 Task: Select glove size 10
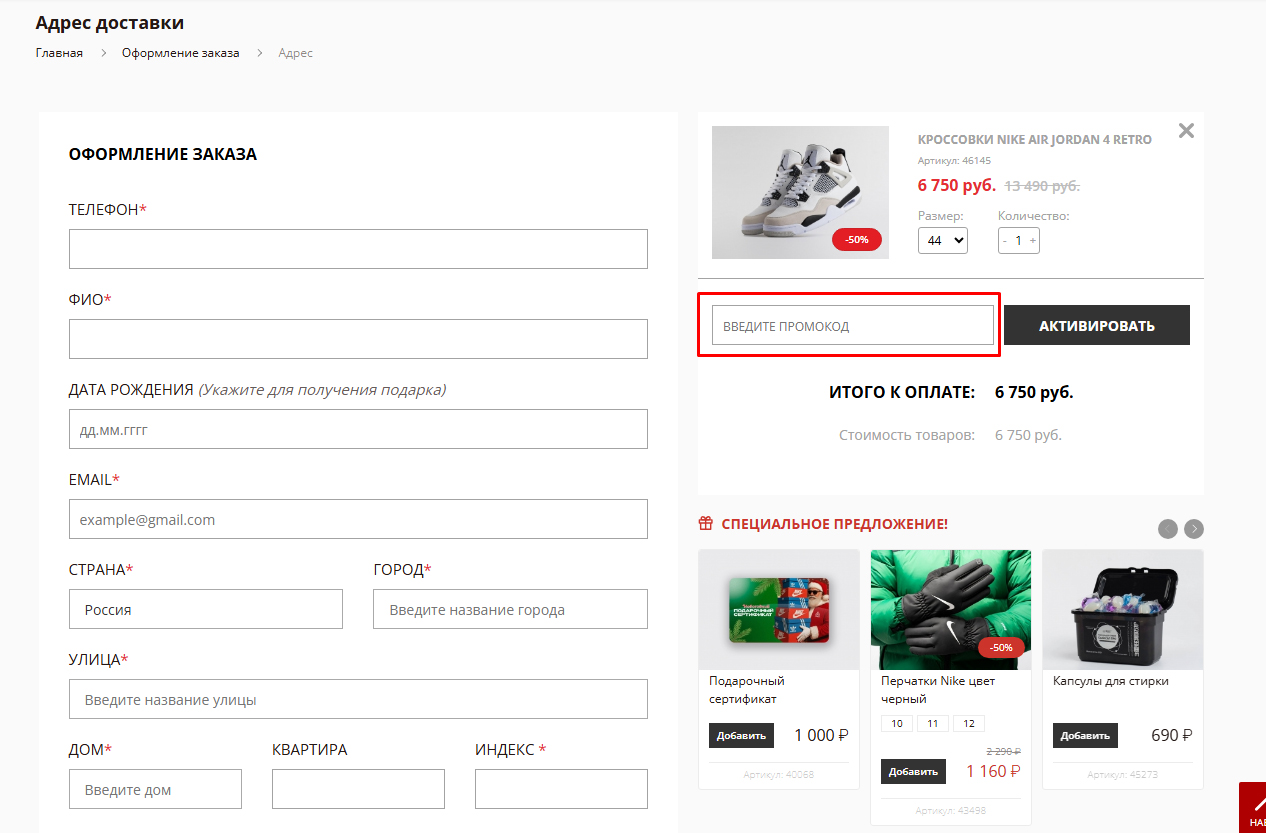point(896,724)
